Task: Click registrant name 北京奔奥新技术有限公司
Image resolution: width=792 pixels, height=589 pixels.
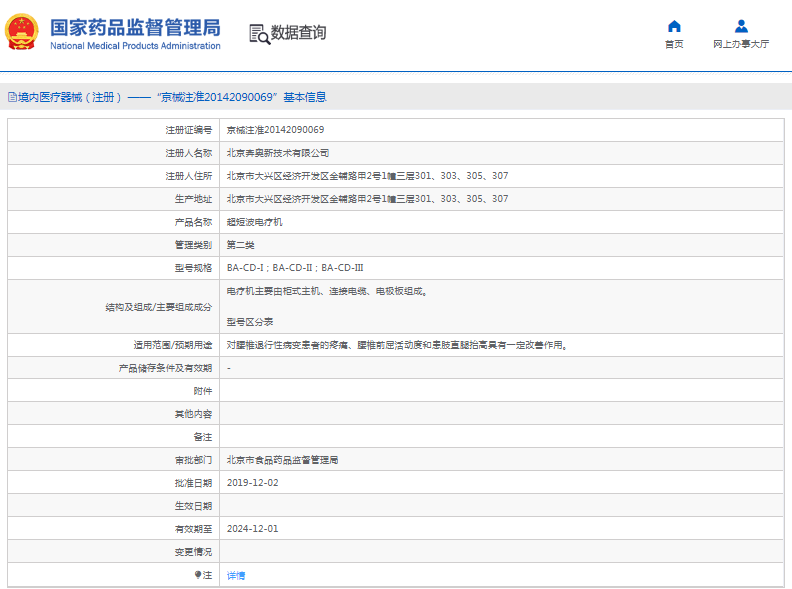Action: tap(278, 153)
